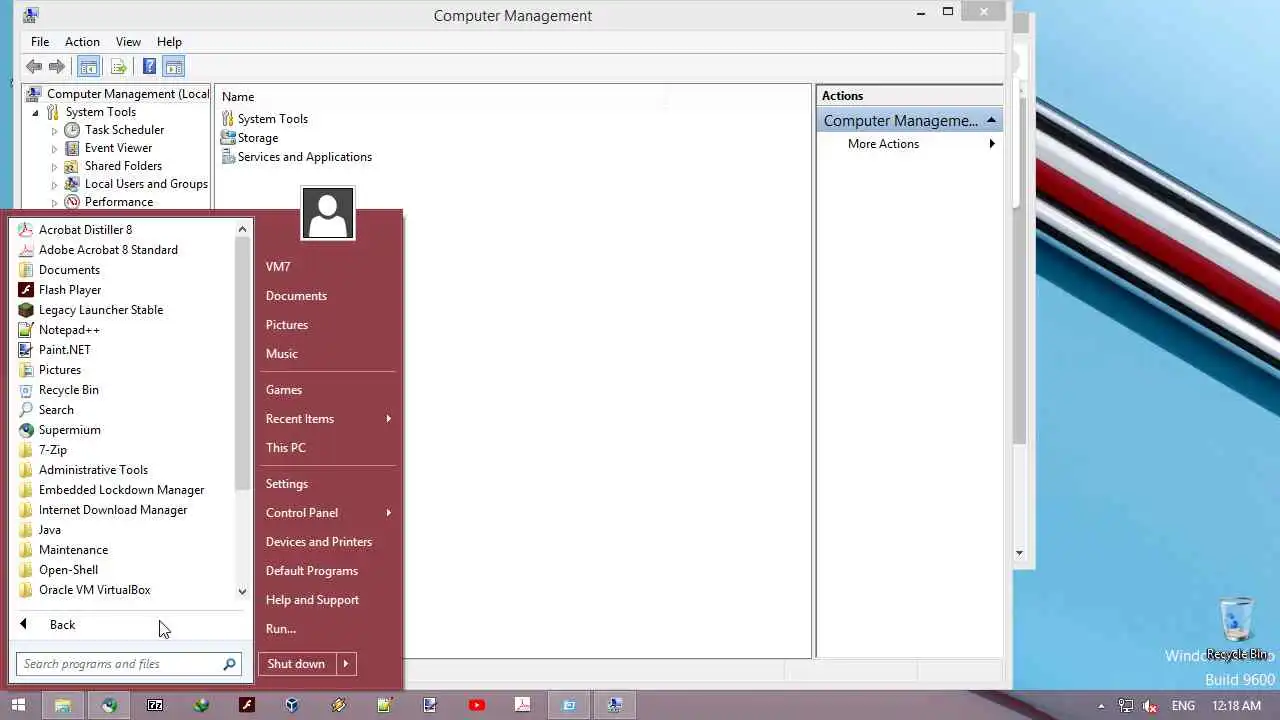
Task: Click the Search programs and files box
Action: click(x=128, y=663)
